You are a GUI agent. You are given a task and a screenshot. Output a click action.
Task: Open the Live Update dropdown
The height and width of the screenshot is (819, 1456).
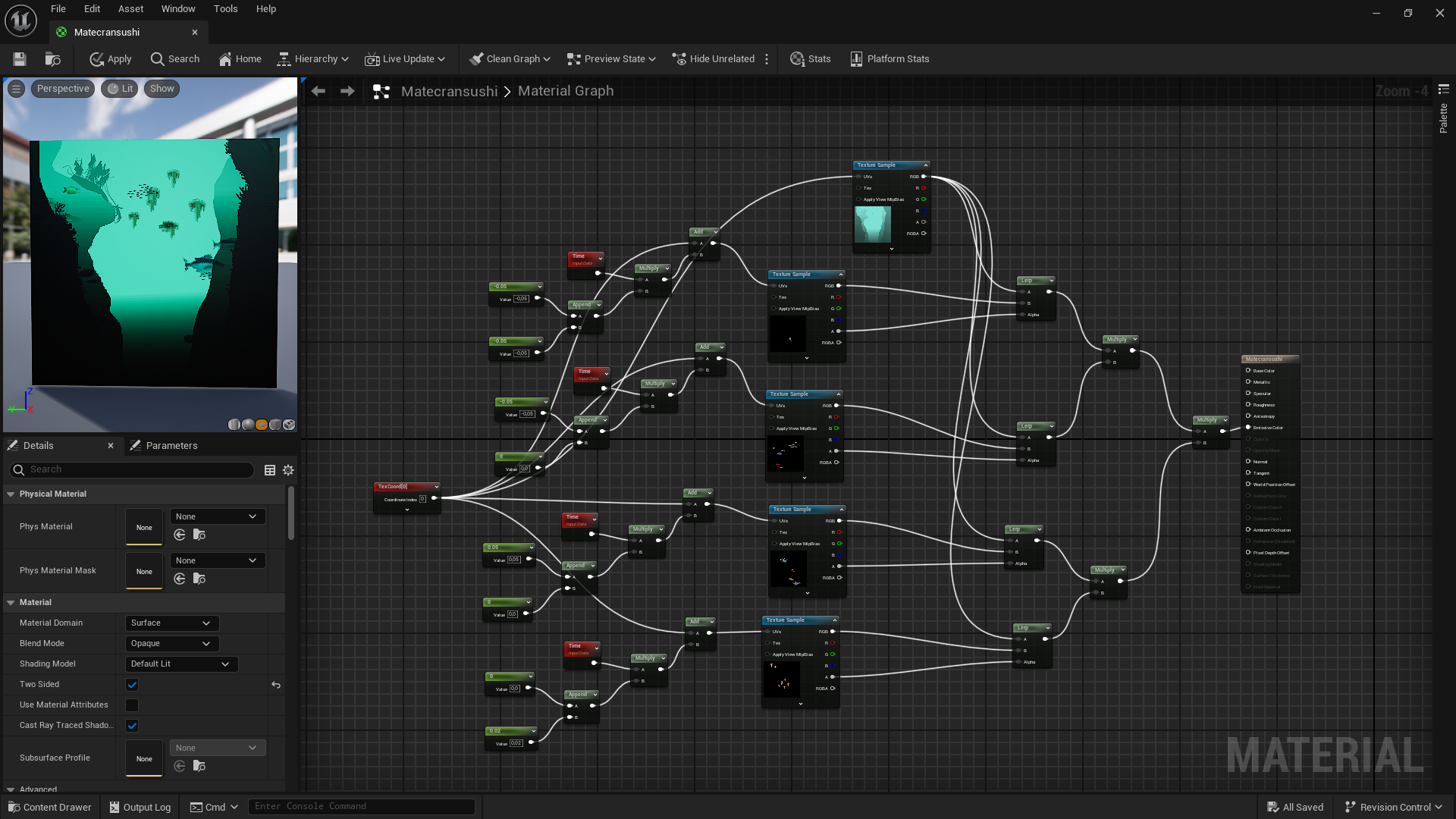coord(405,59)
